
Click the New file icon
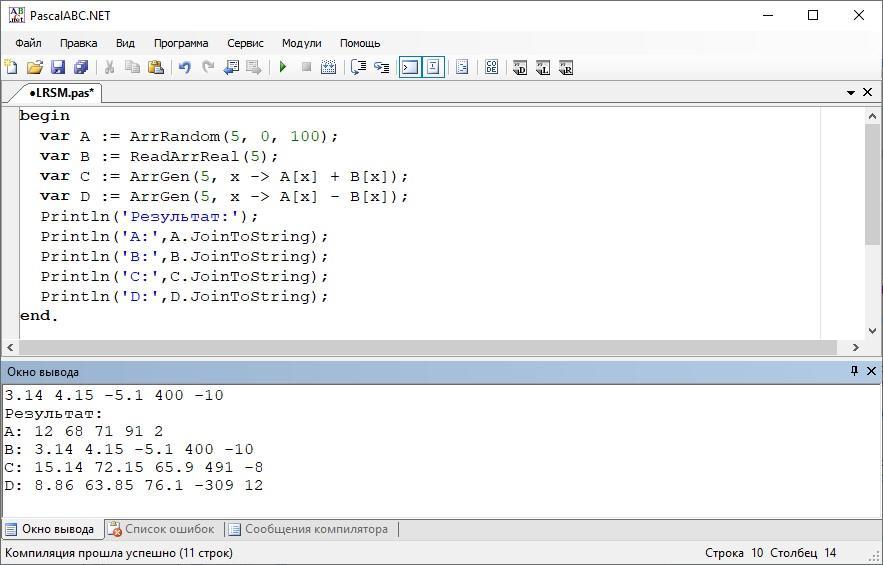click(x=11, y=67)
